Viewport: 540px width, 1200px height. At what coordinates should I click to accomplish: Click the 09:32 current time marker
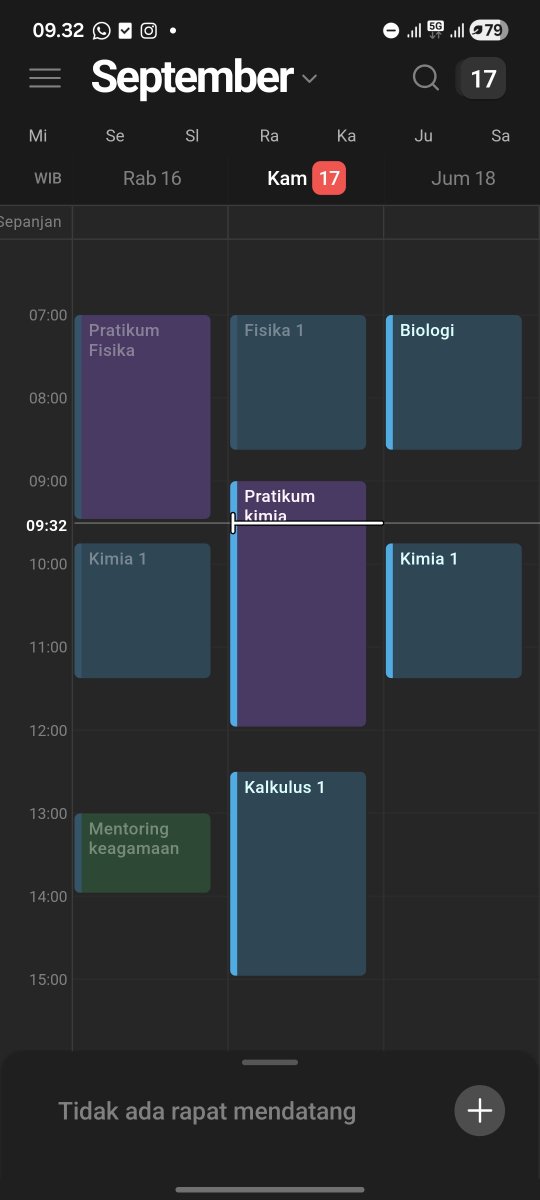tap(47, 524)
